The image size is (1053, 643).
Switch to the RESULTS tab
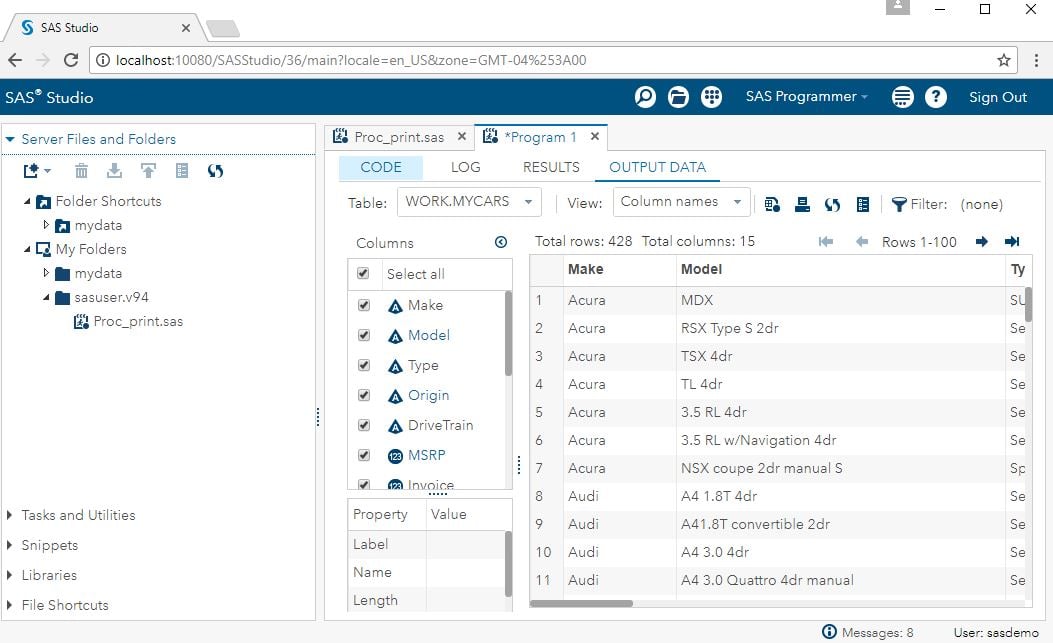[551, 167]
